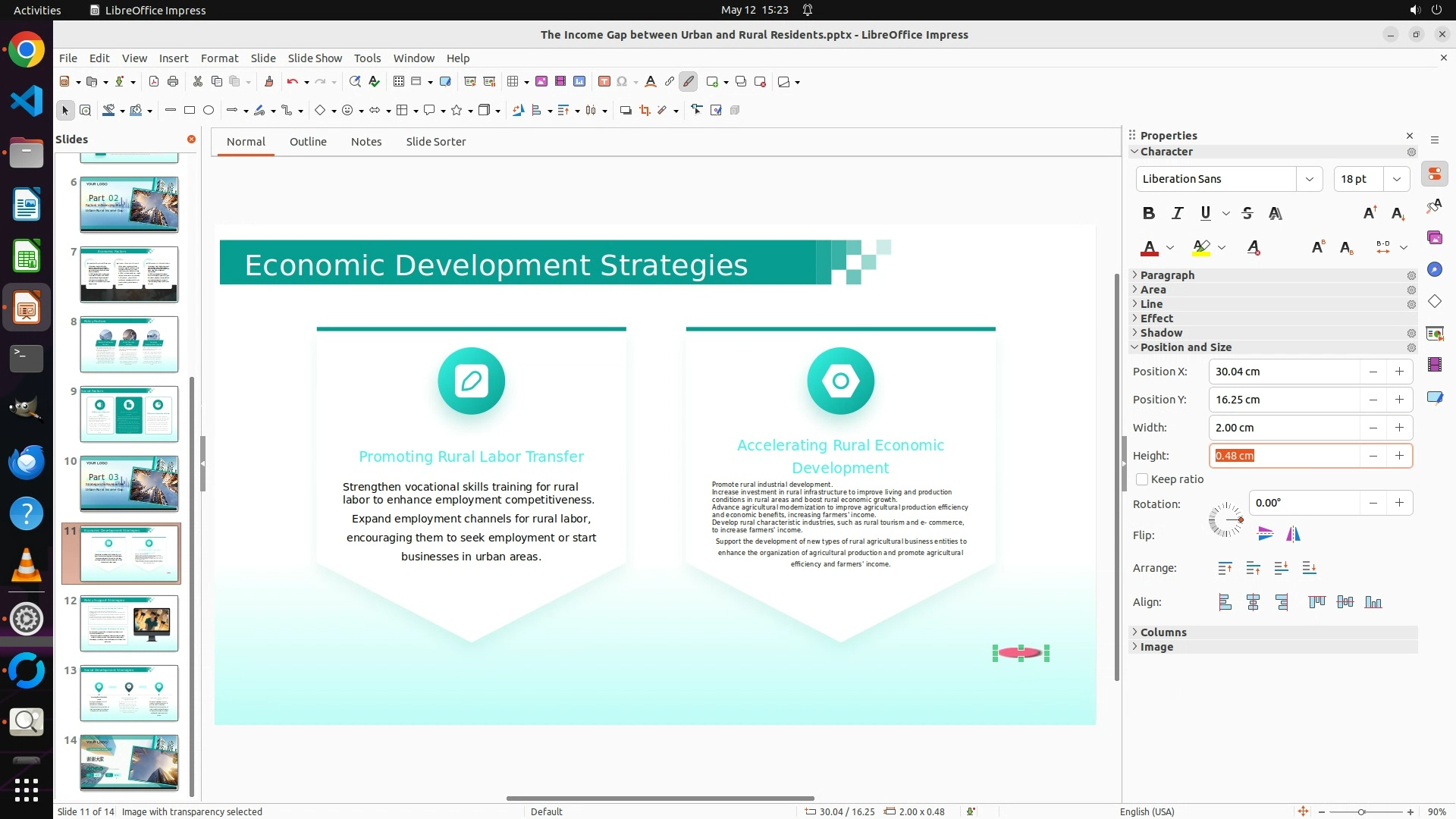
Task: Switch to the Slide Sorter tab
Action: tap(435, 142)
